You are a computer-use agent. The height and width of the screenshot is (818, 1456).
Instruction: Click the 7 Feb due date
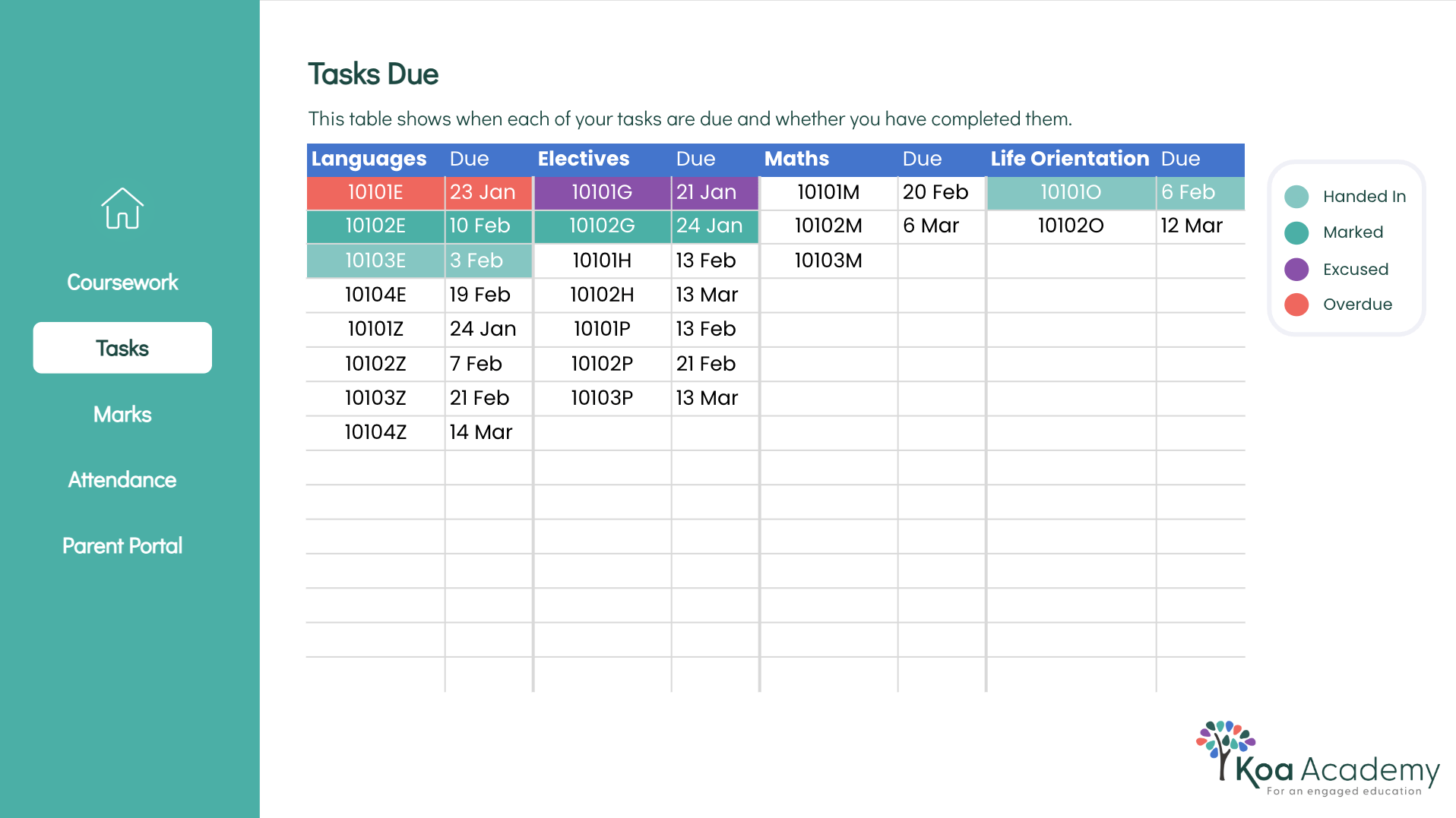coord(488,364)
